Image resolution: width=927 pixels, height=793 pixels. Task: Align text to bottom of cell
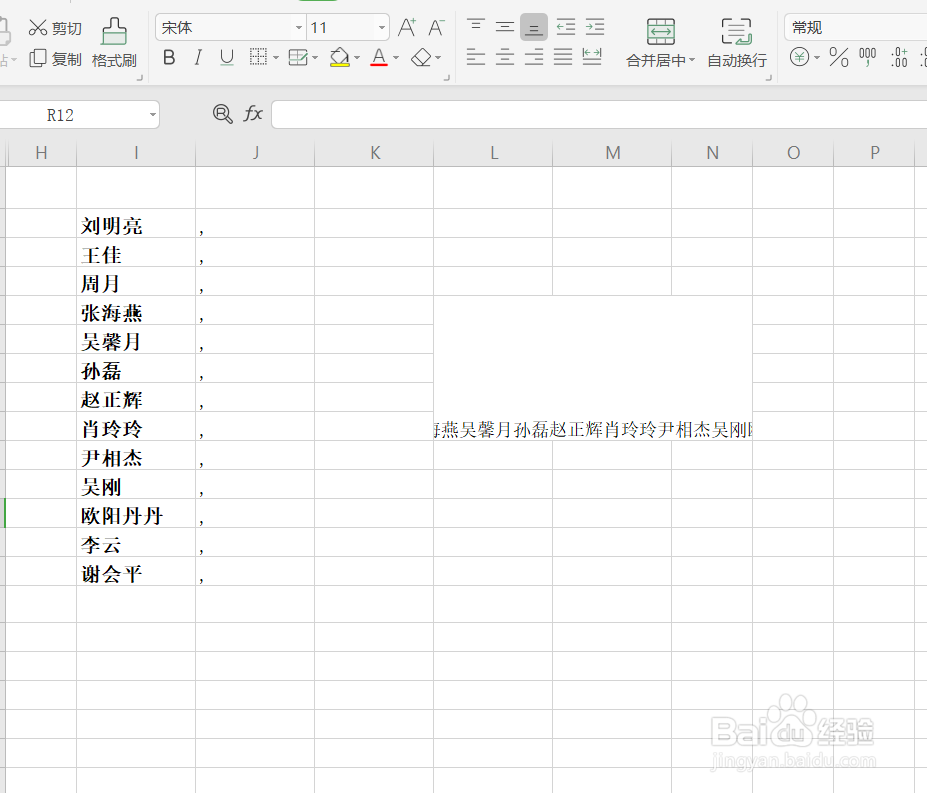pyautogui.click(x=534, y=27)
